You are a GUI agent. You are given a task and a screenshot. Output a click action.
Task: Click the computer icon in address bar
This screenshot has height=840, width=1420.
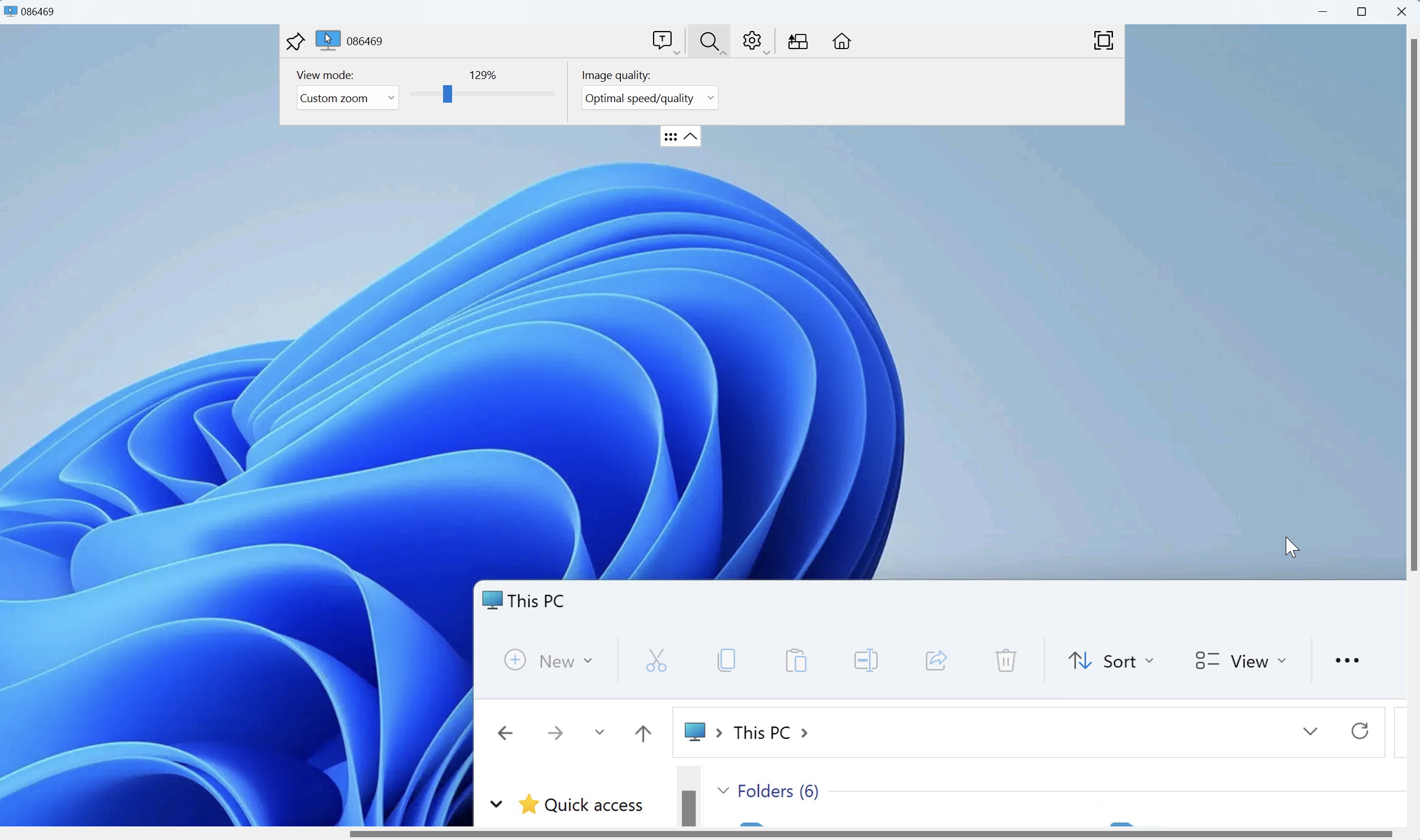pos(695,732)
